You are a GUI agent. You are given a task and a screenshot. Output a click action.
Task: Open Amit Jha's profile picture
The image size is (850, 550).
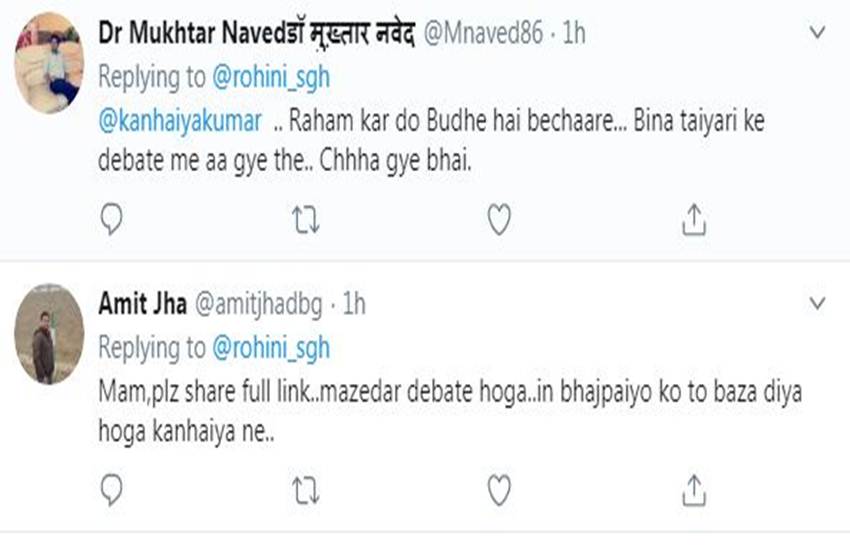49,334
